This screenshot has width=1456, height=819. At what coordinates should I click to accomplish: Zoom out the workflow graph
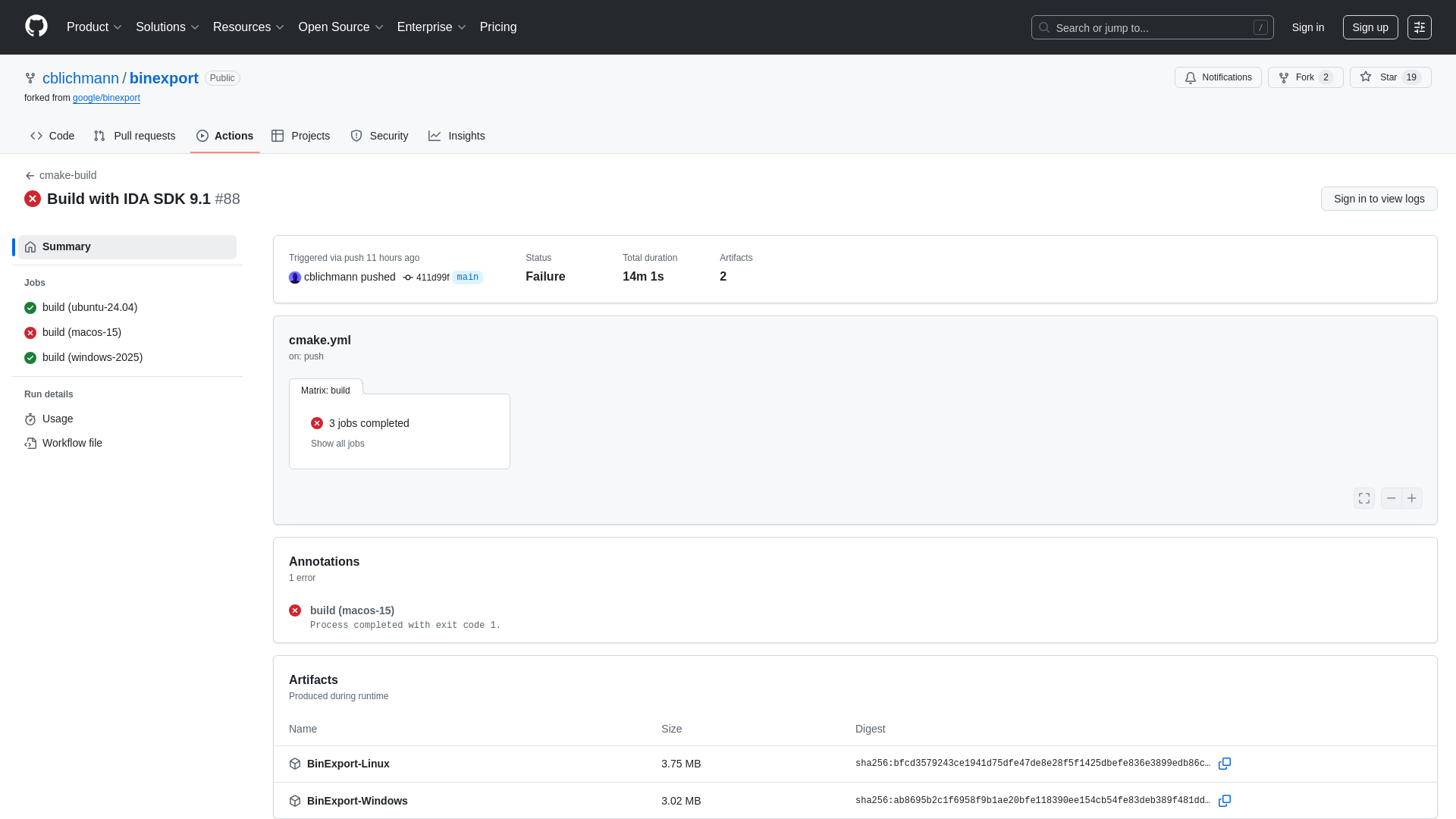tap(1392, 498)
